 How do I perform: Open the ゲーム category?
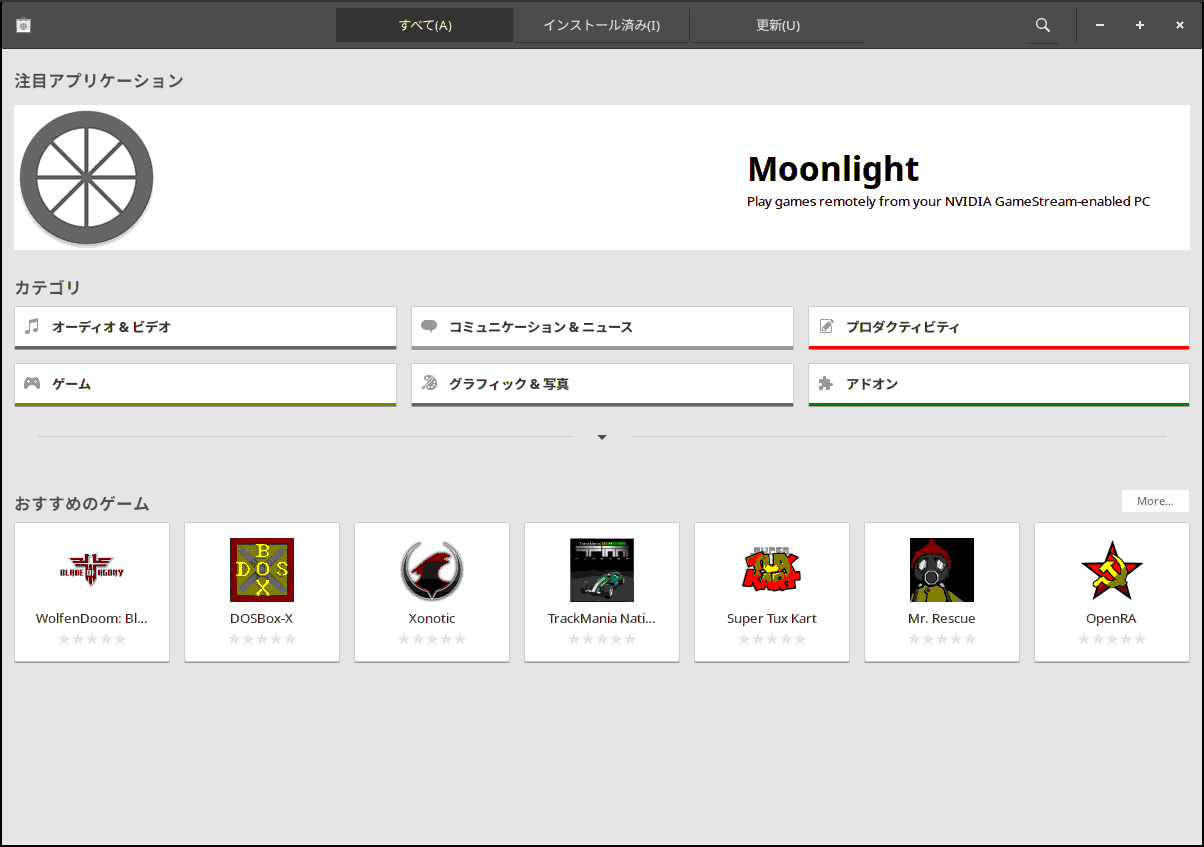click(x=206, y=385)
